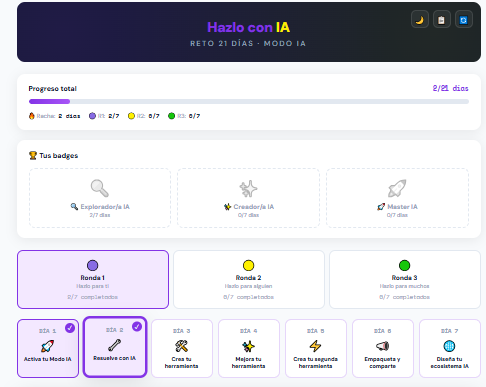Open Día 3 hammer-and-wrench card Crea tu herramienta
Screen dimensions: 486x387
[182, 348]
